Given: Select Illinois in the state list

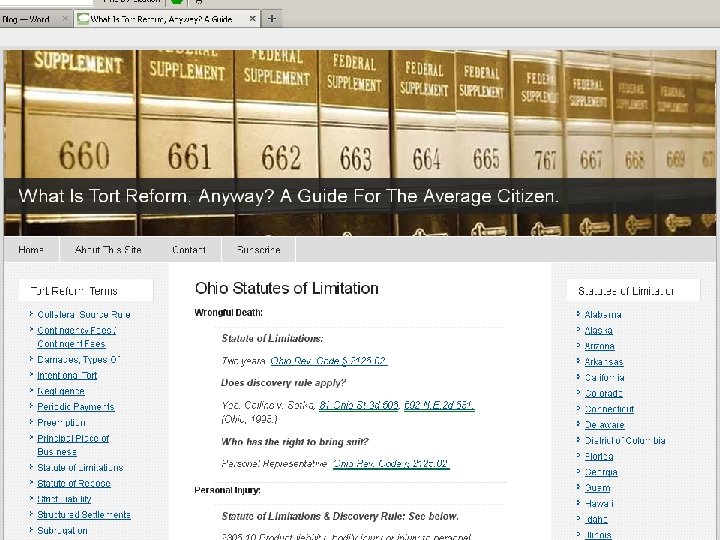Looking at the screenshot, I should coord(598,535).
